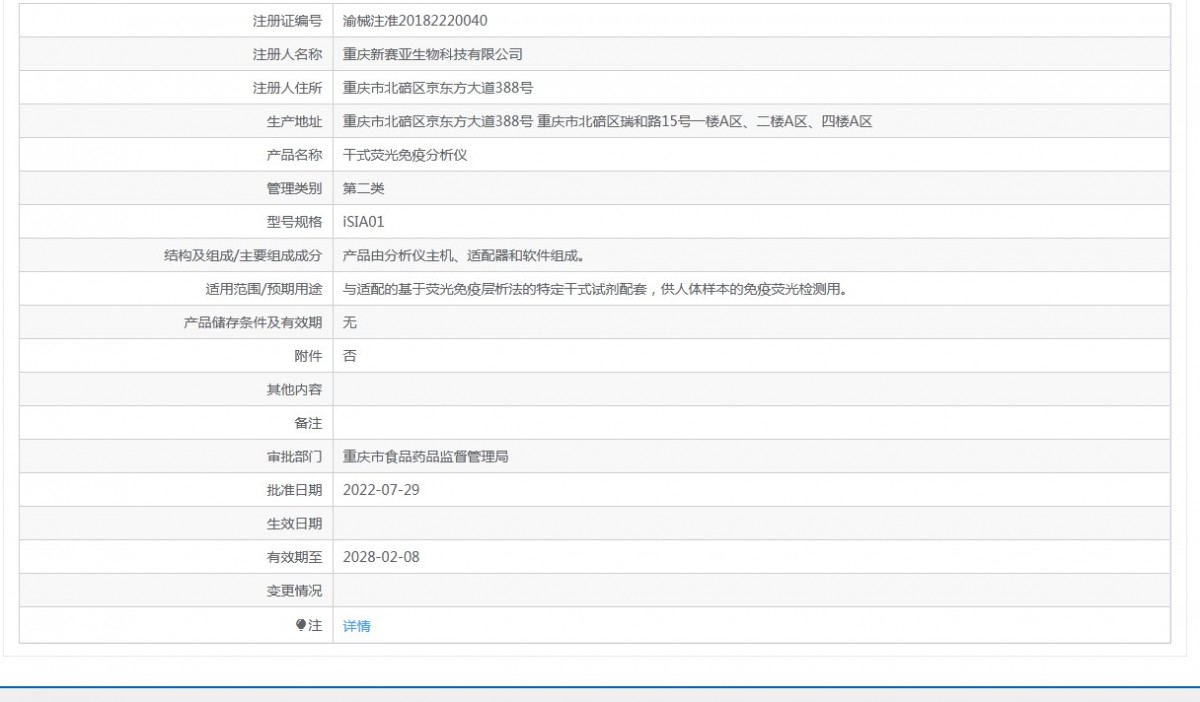
Task: Select the 产品名称 label
Action: pos(294,155)
